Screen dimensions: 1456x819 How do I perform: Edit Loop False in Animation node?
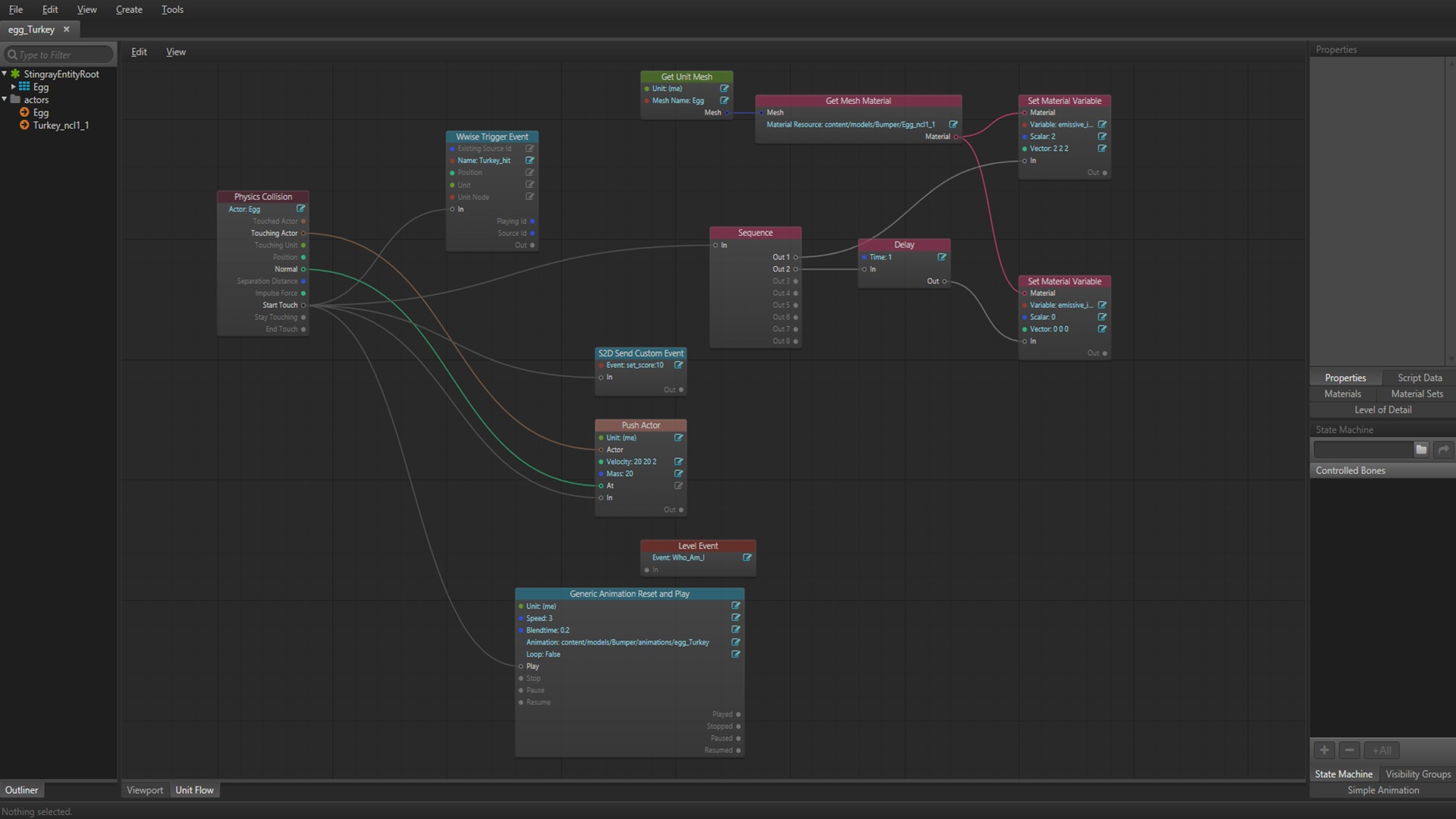tap(736, 654)
